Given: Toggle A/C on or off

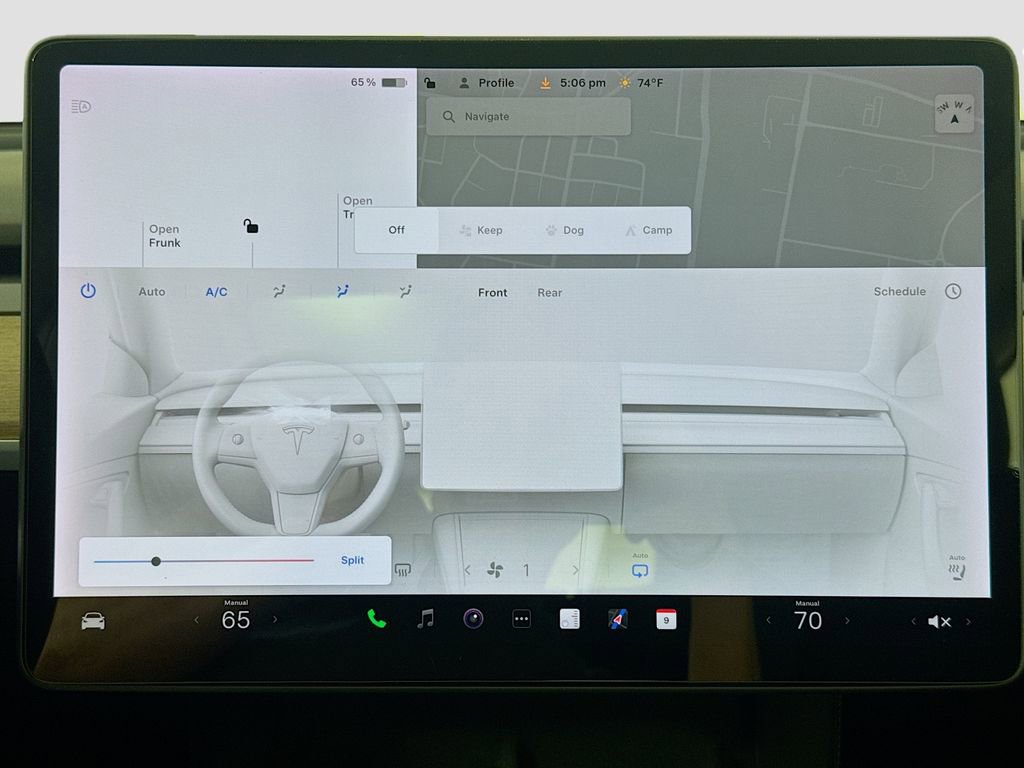Looking at the screenshot, I should click(x=216, y=291).
